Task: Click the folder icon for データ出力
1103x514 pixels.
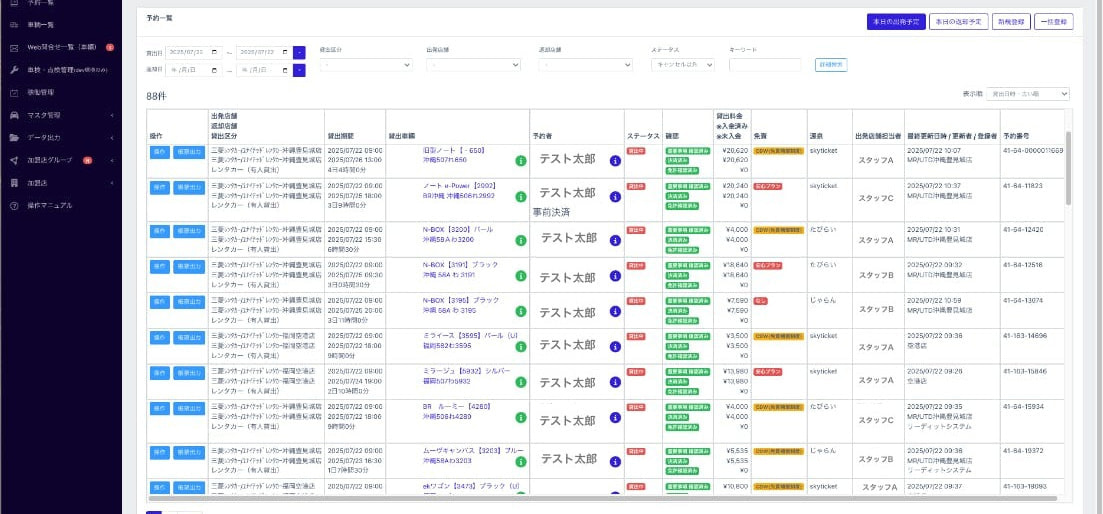Action: pyautogui.click(x=13, y=137)
